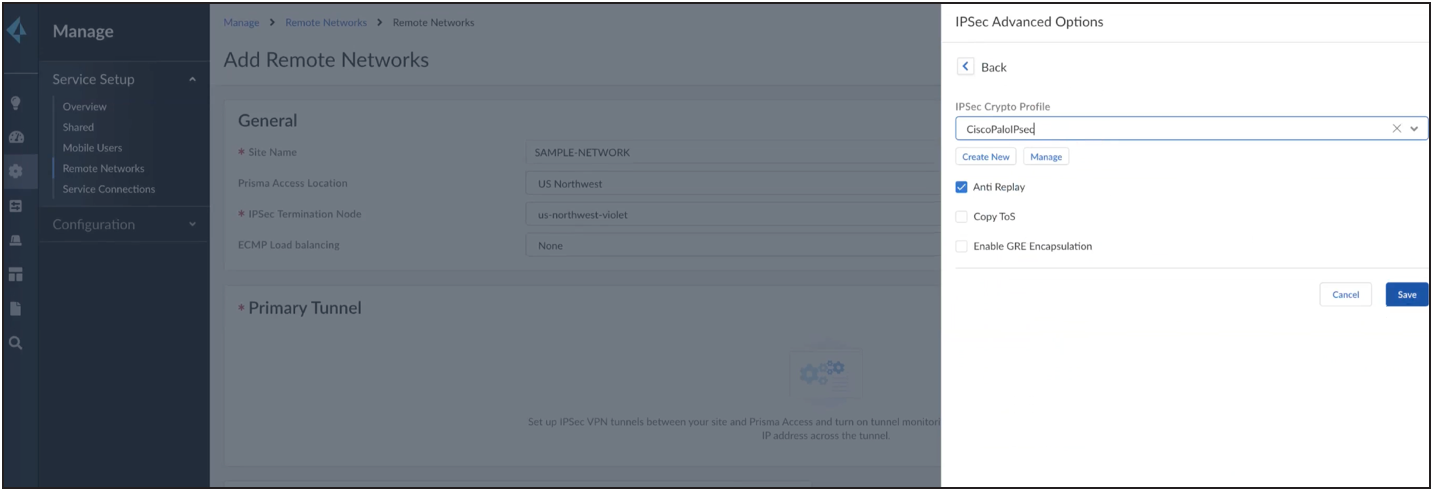Open Mobile Users menu item
The height and width of the screenshot is (491, 1433).
[92, 148]
